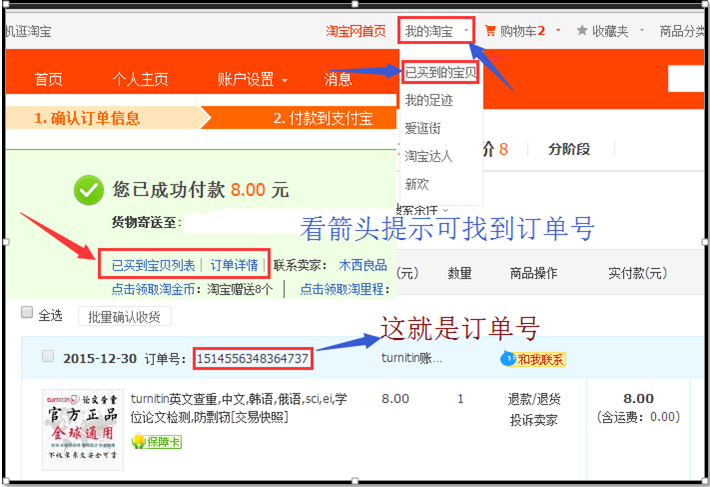
Task: Click the order number 1514556348364737
Action: click(x=253, y=358)
